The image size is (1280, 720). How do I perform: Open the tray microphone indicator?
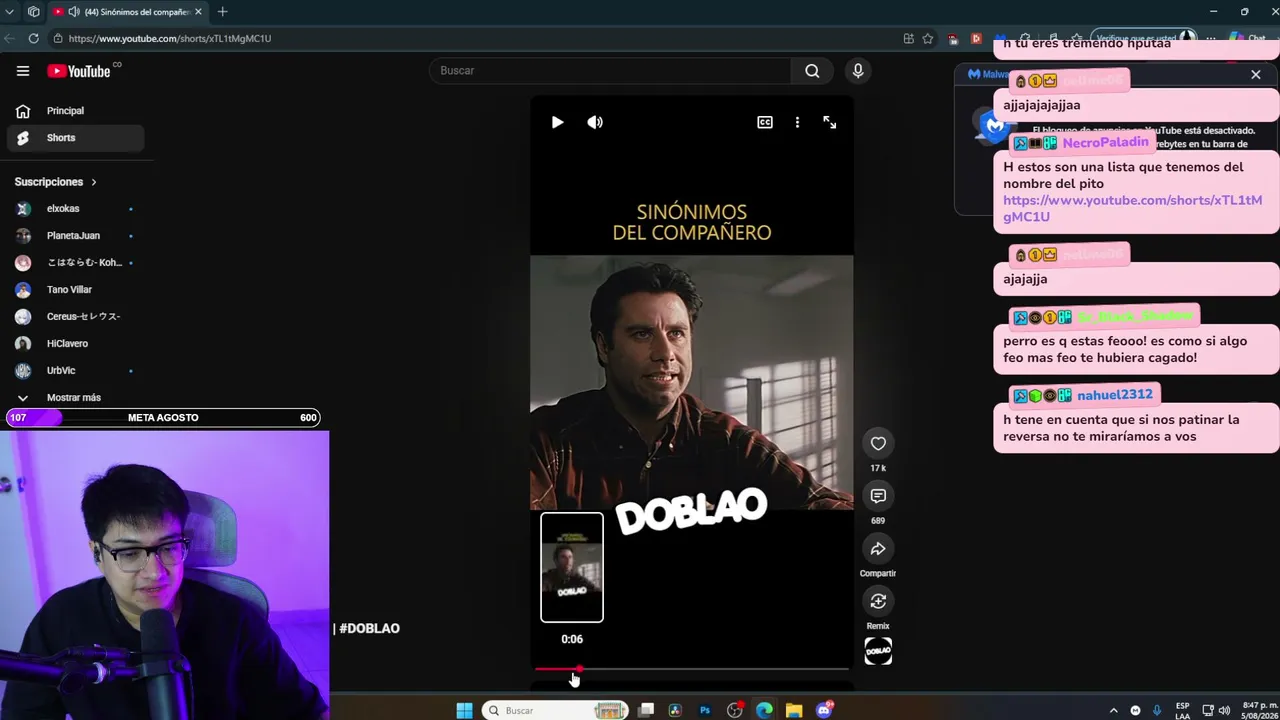pyautogui.click(x=1157, y=710)
